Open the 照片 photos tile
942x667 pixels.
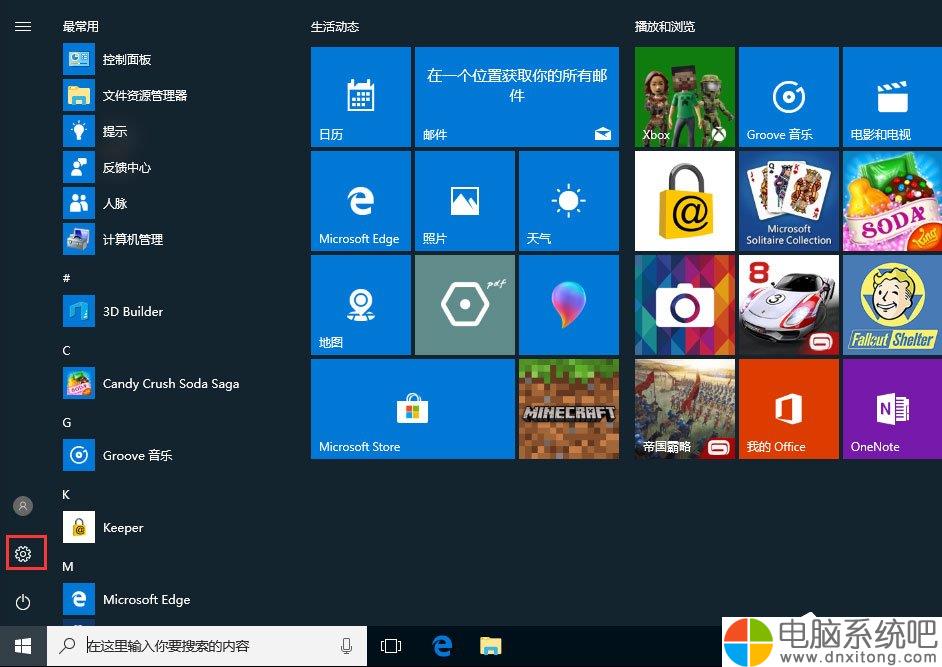pos(464,201)
